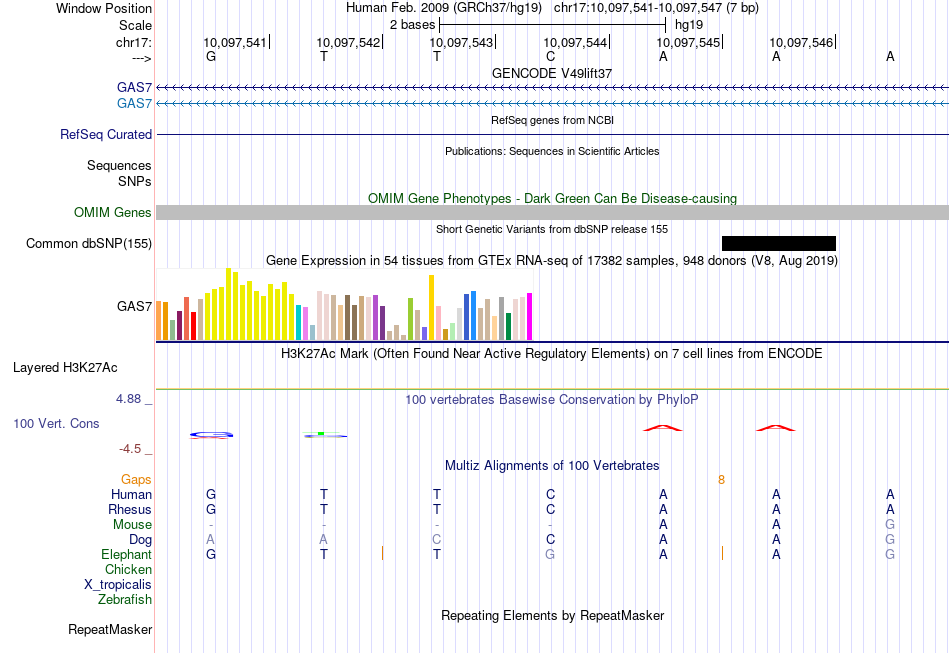Click the hg19 label beside the scale bar

(x=689, y=25)
